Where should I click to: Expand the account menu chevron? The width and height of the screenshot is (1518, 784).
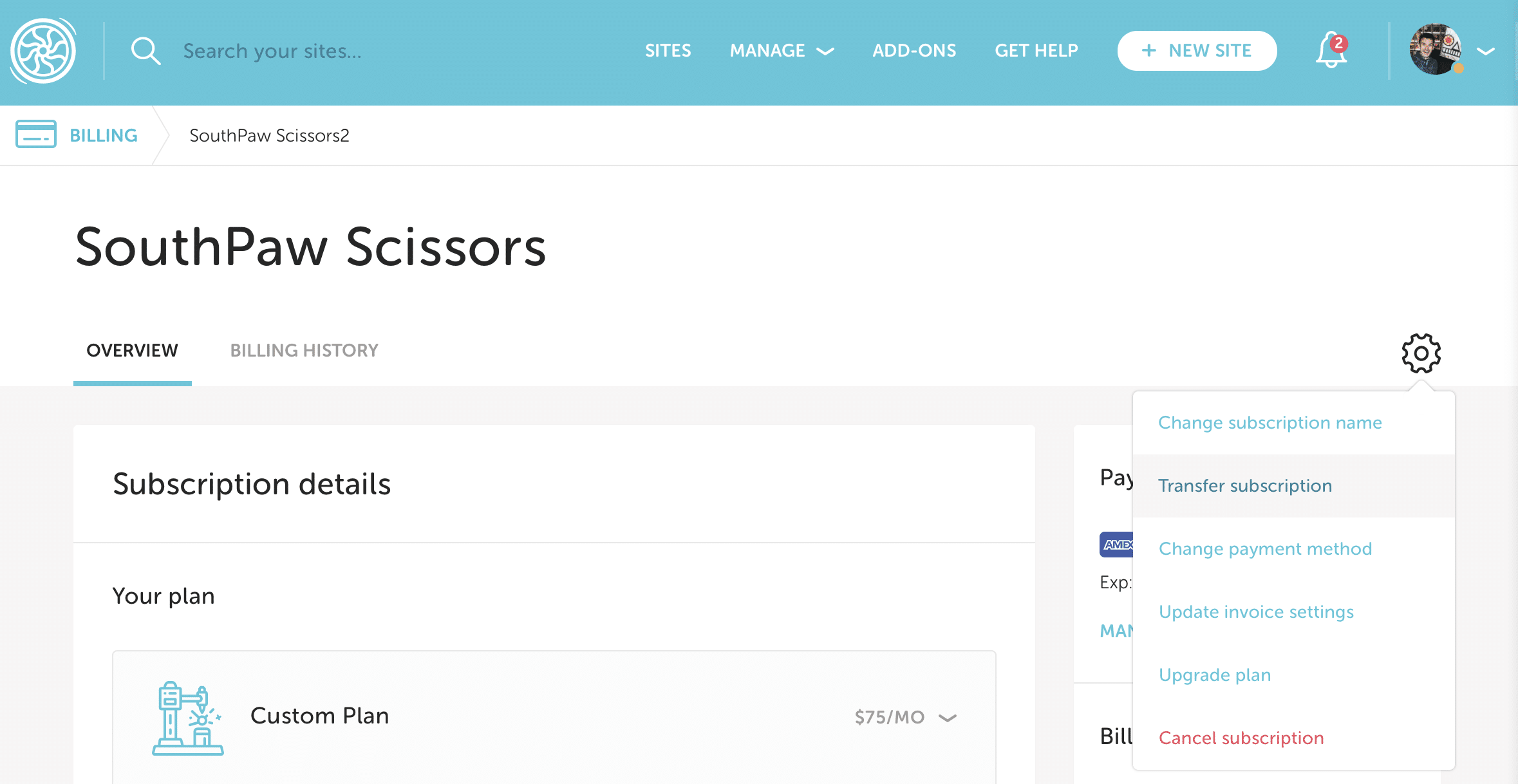(x=1486, y=51)
